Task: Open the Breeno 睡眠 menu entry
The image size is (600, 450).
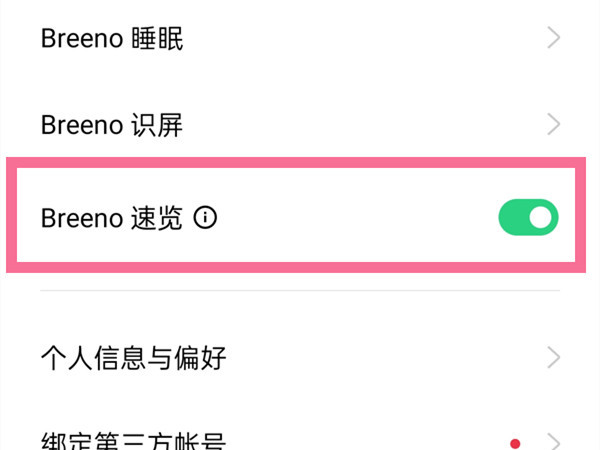Action: coord(112,40)
